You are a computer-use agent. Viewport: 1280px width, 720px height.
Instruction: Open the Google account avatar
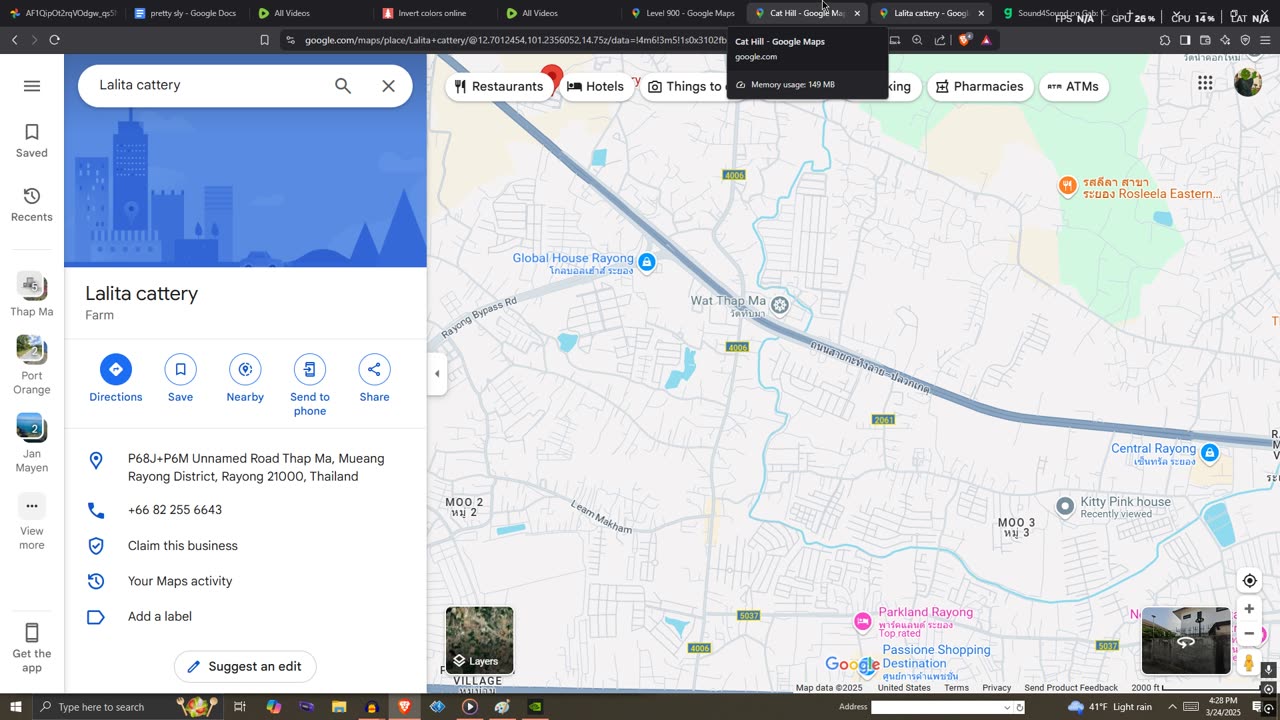pos(1248,82)
